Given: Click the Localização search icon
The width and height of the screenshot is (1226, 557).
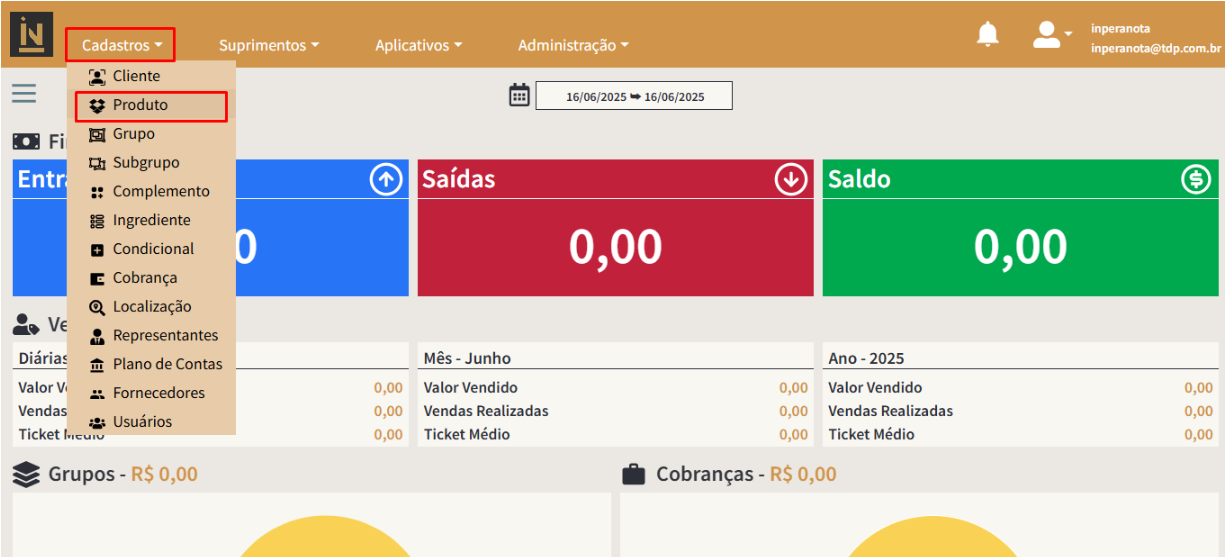Looking at the screenshot, I should (x=97, y=308).
